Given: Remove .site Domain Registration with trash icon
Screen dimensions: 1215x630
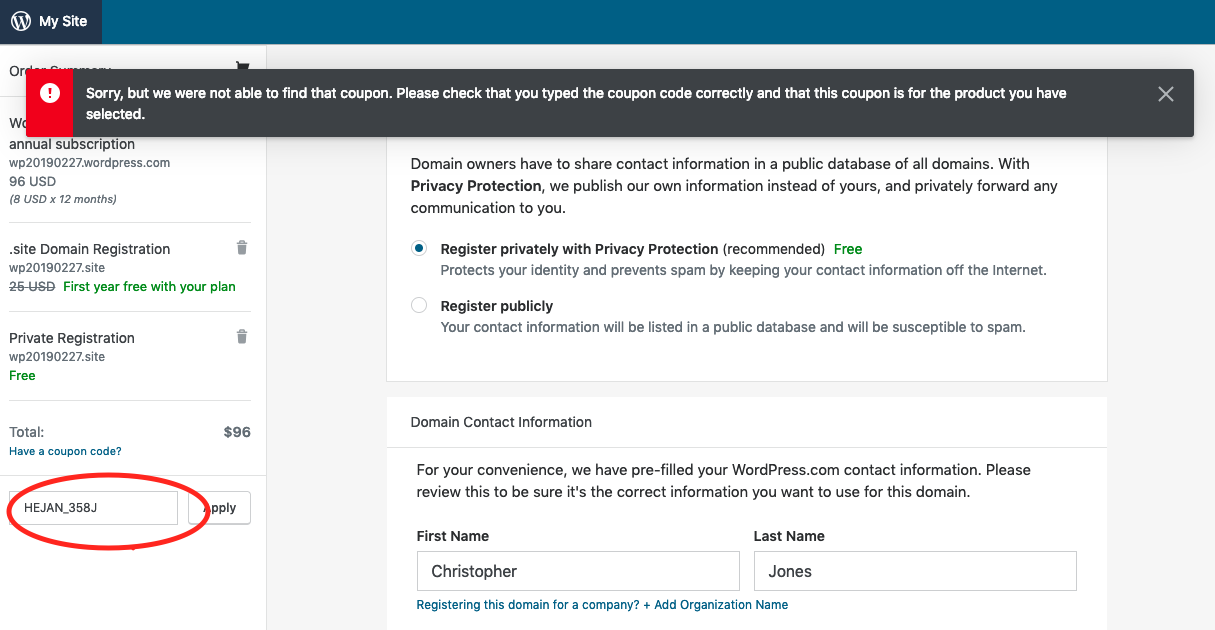Looking at the screenshot, I should (241, 247).
